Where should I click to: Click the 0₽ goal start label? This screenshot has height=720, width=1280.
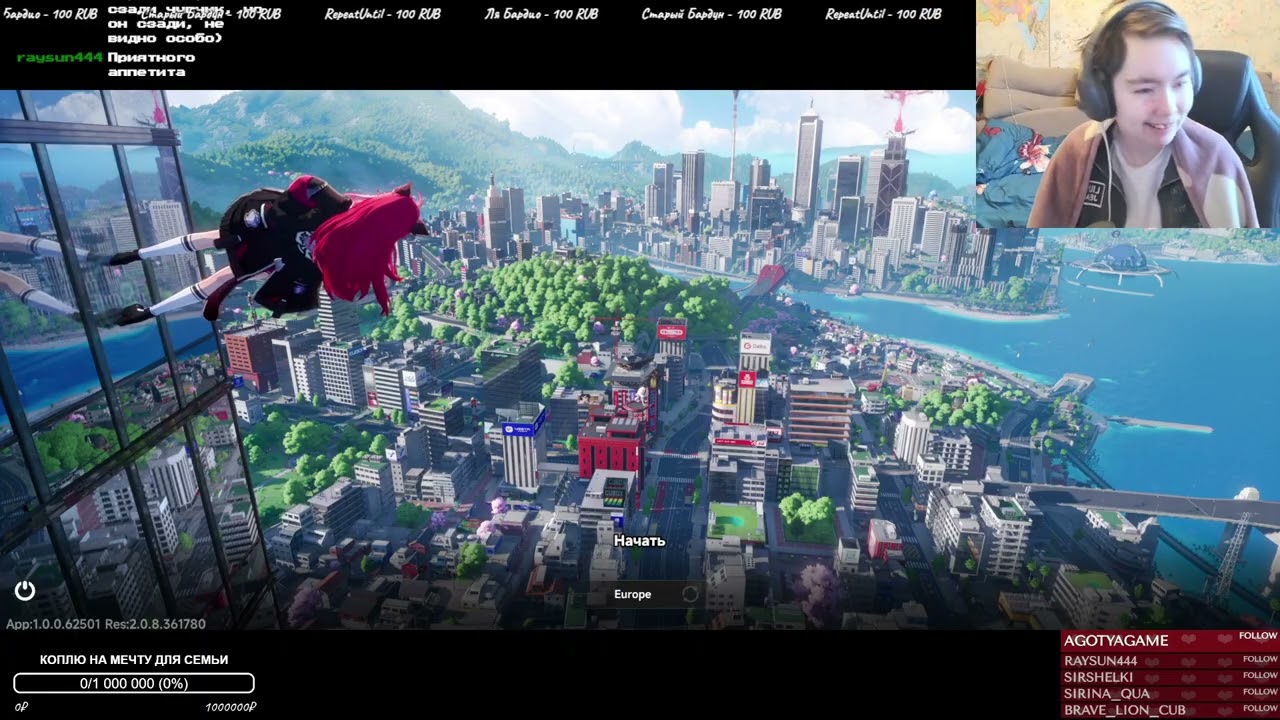[21, 707]
